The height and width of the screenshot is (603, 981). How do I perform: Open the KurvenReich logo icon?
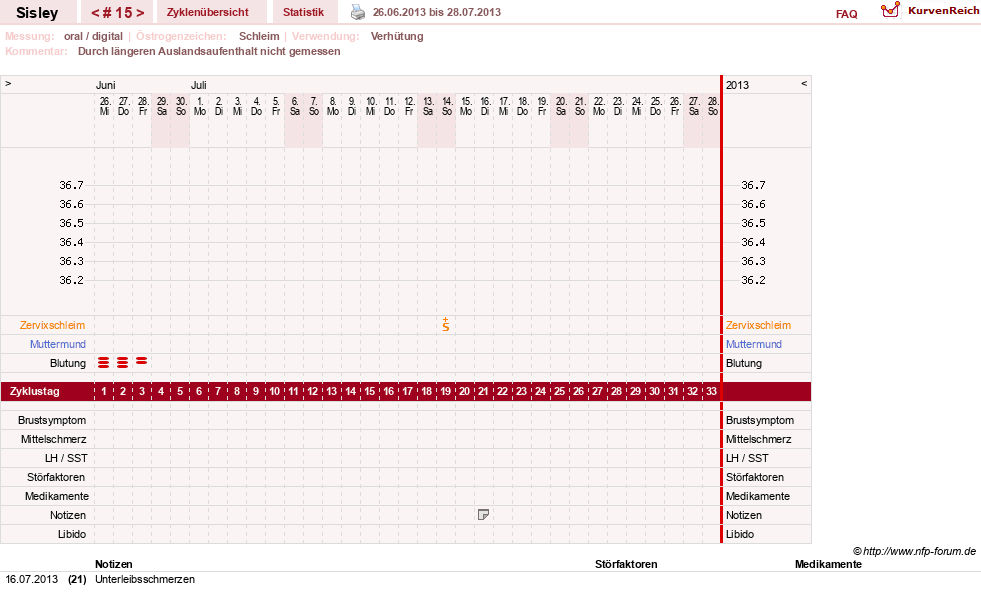[890, 10]
